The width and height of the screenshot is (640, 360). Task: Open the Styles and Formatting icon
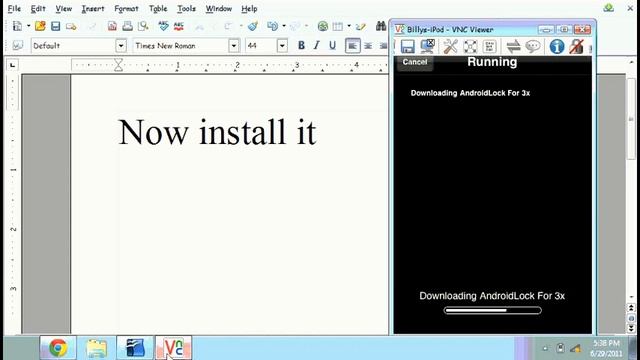click(x=18, y=46)
